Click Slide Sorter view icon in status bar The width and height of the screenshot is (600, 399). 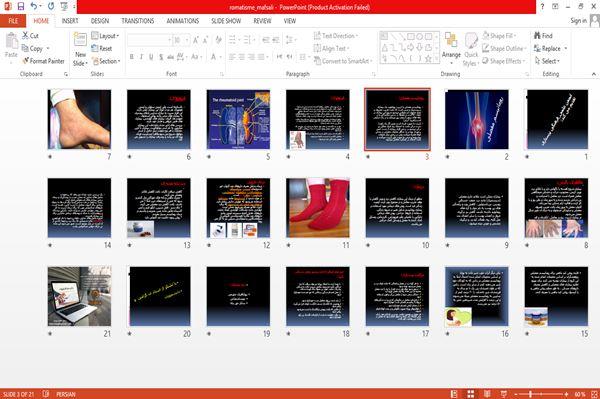[471, 394]
